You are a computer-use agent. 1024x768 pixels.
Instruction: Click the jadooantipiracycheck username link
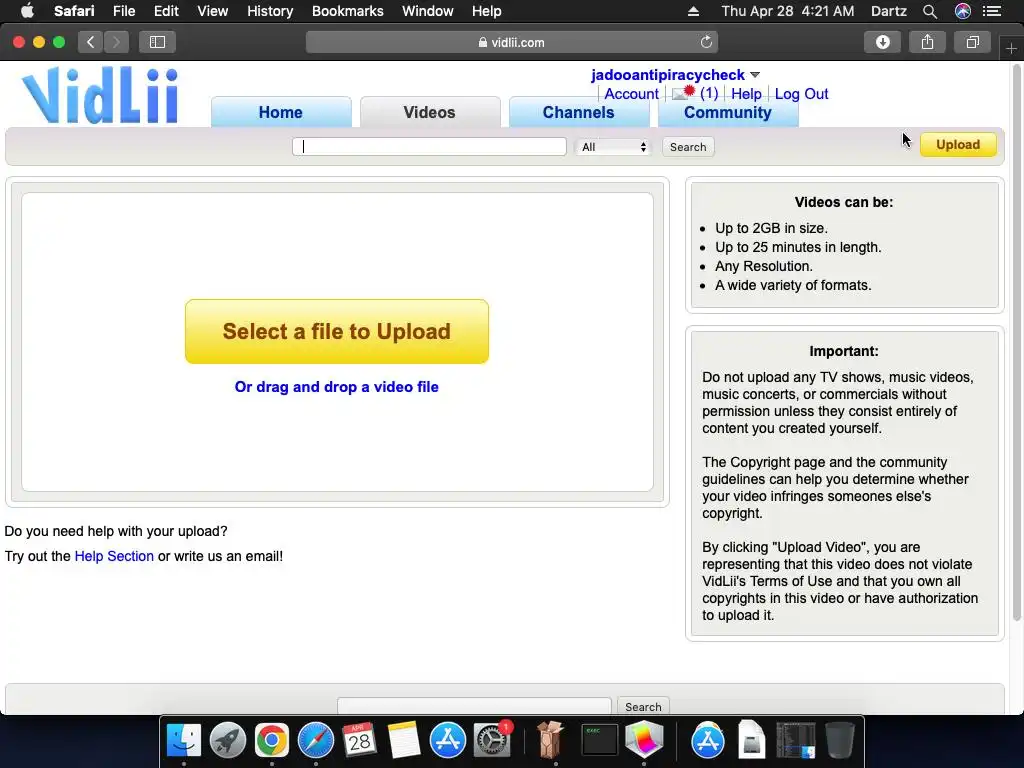tap(667, 75)
